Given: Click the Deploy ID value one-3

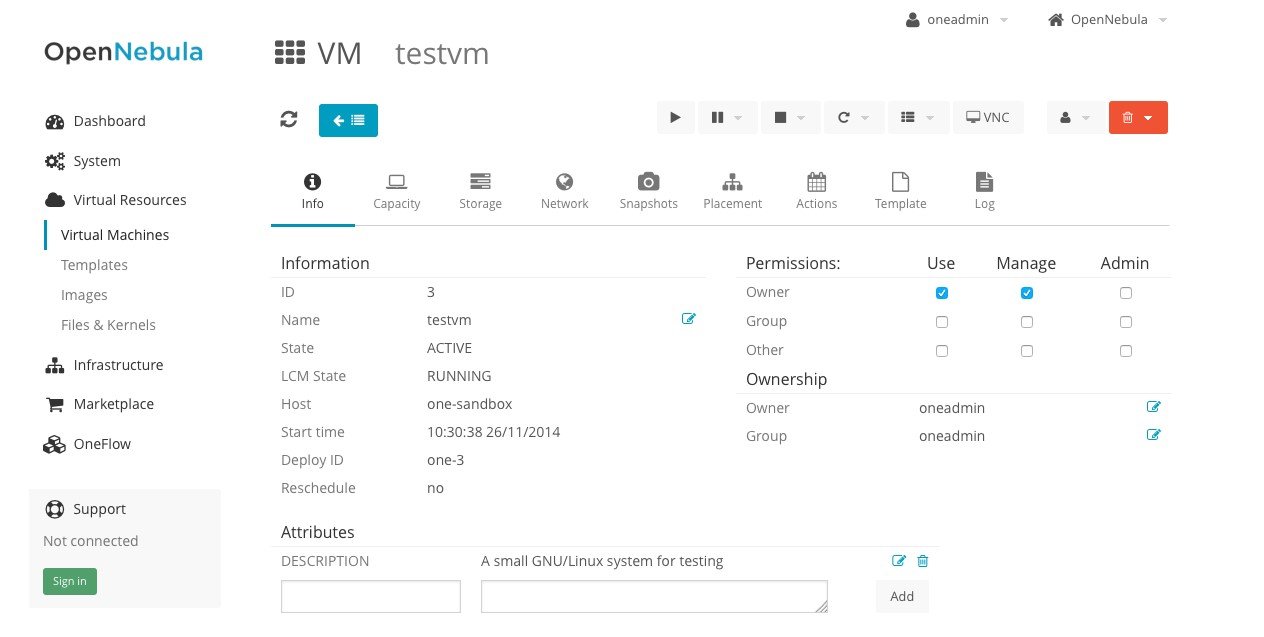Looking at the screenshot, I should click(x=445, y=460).
